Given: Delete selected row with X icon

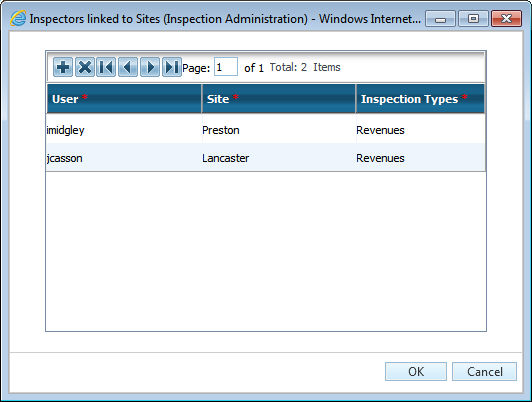Looking at the screenshot, I should pyautogui.click(x=84, y=67).
